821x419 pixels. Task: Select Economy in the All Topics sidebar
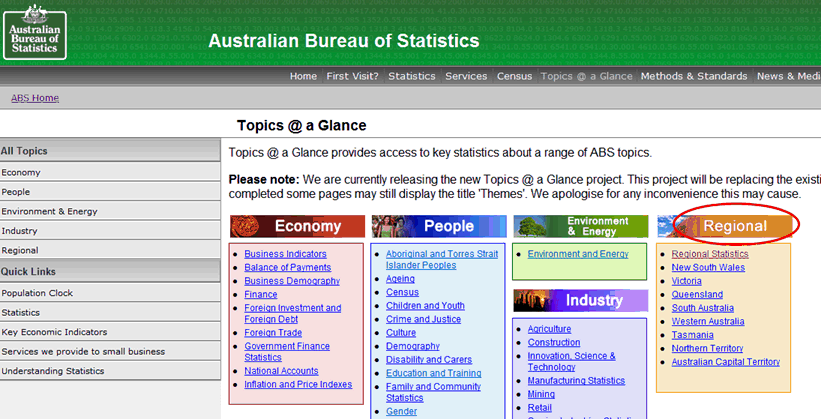click(110, 172)
